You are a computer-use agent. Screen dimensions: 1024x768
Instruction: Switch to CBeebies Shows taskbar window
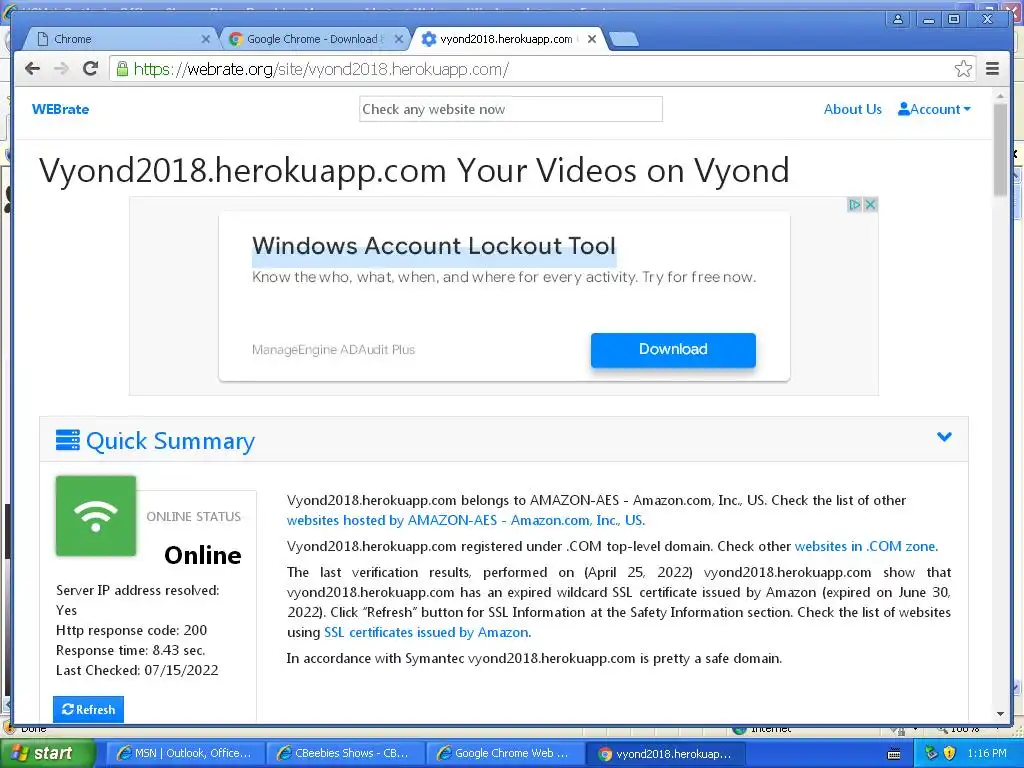(344, 754)
